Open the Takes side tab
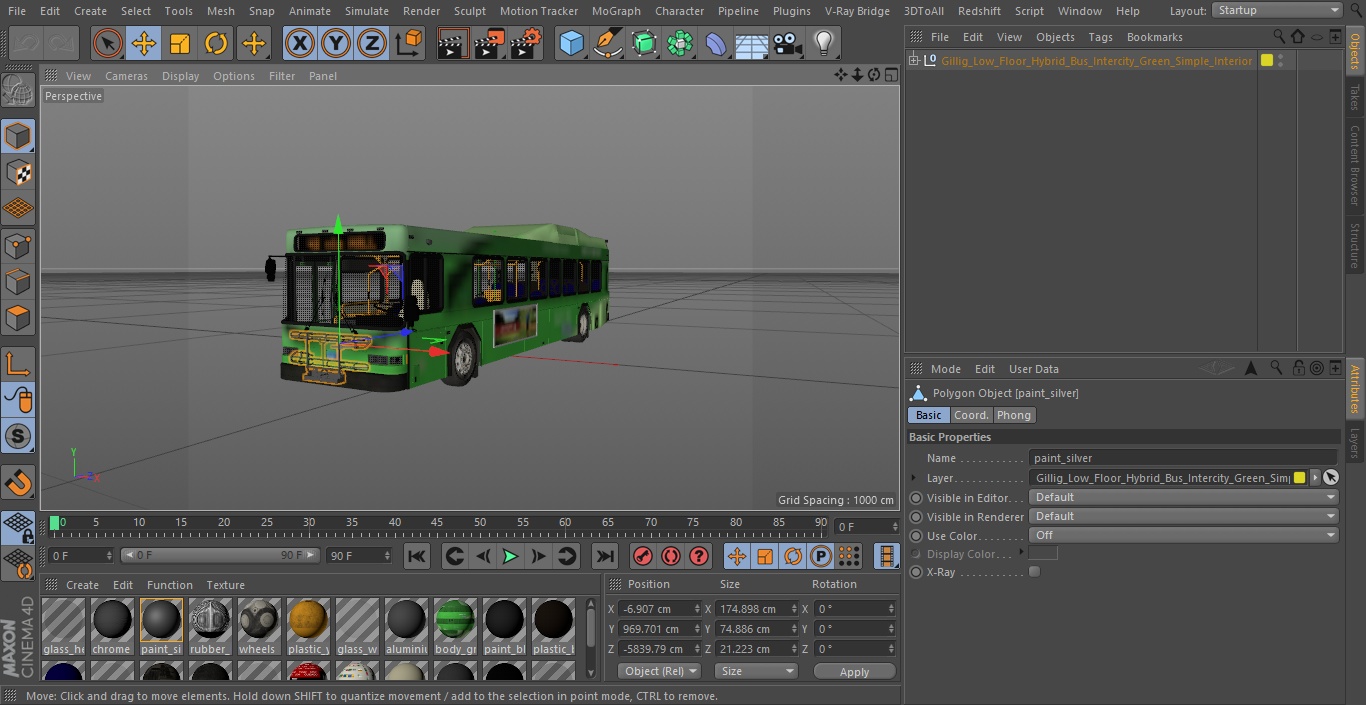 pyautogui.click(x=1355, y=96)
